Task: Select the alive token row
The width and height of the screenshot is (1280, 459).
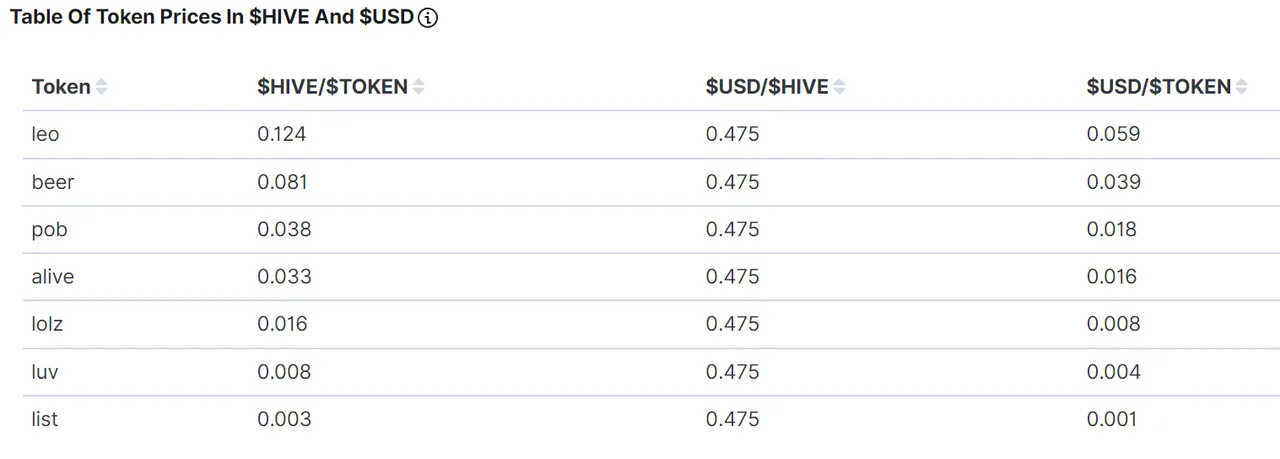Action: (651, 277)
